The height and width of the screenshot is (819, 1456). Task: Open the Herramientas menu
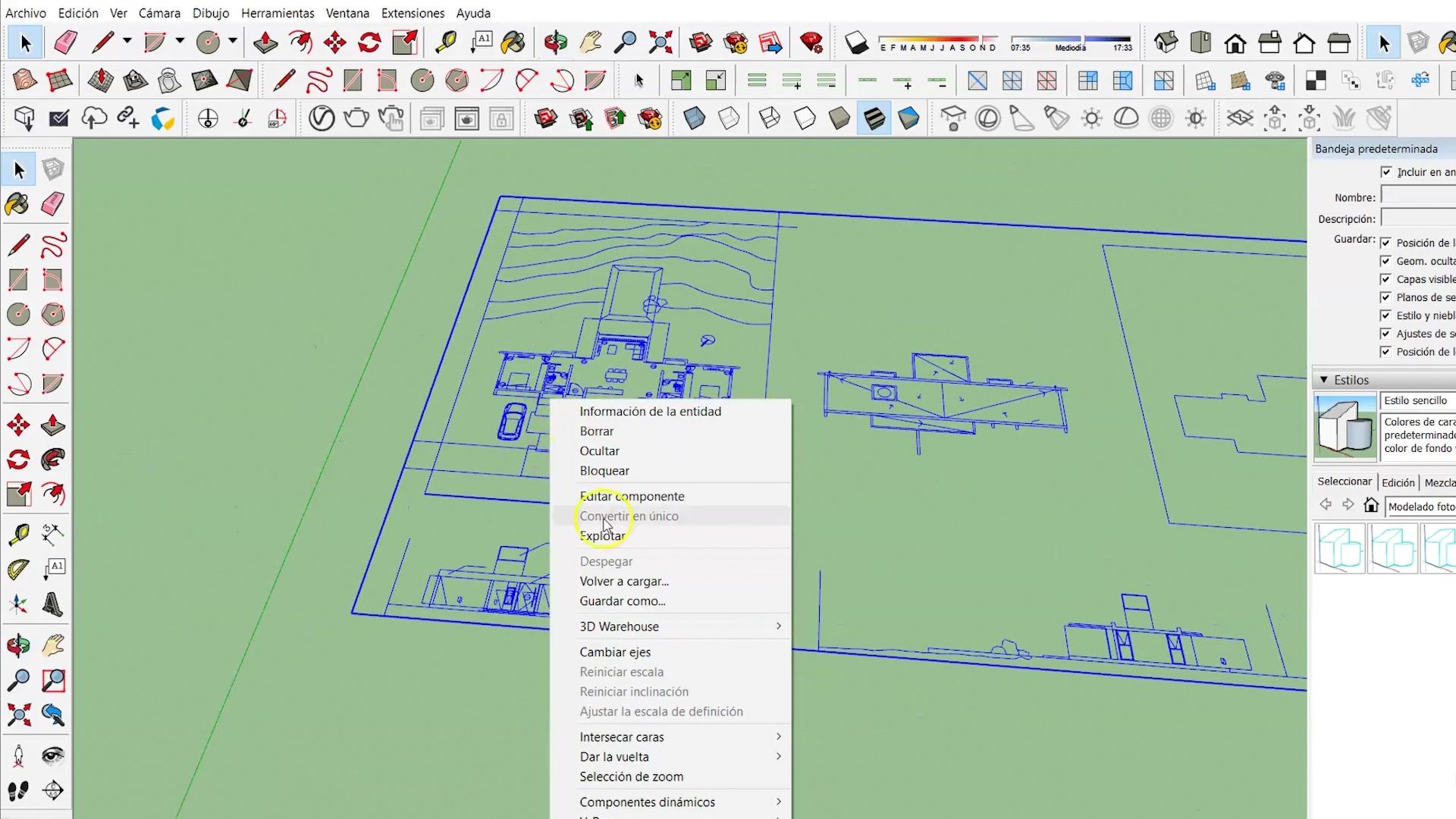click(x=278, y=13)
